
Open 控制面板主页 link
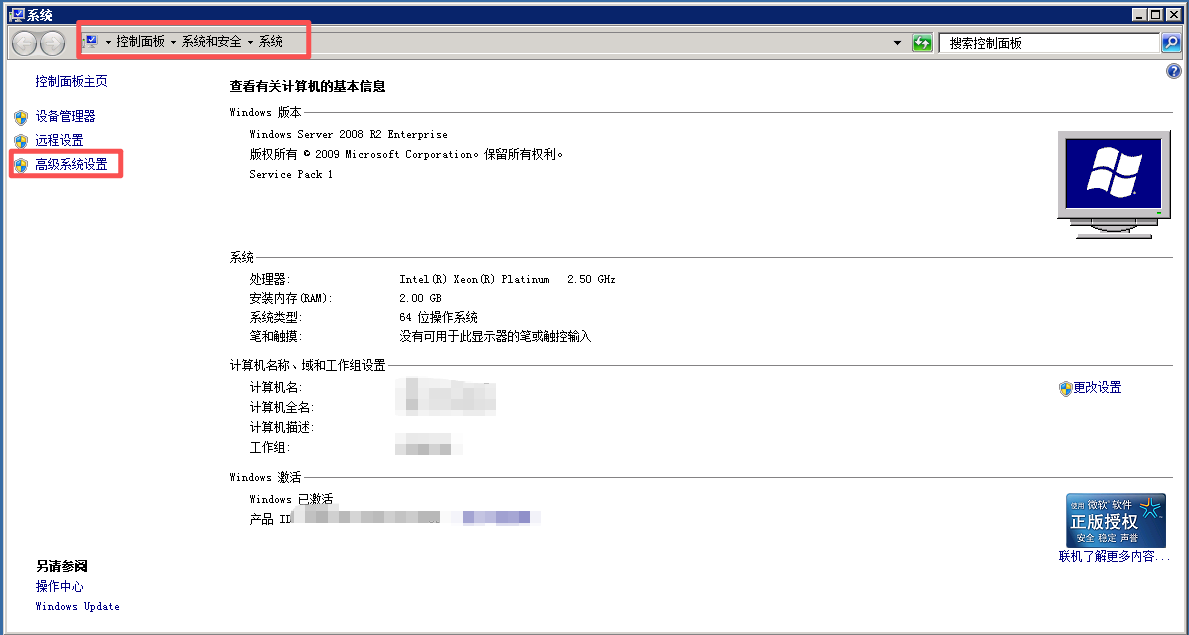tap(71, 81)
